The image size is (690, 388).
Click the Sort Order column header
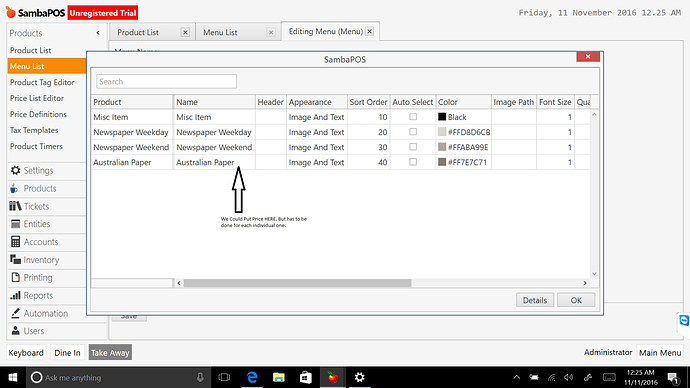368,102
